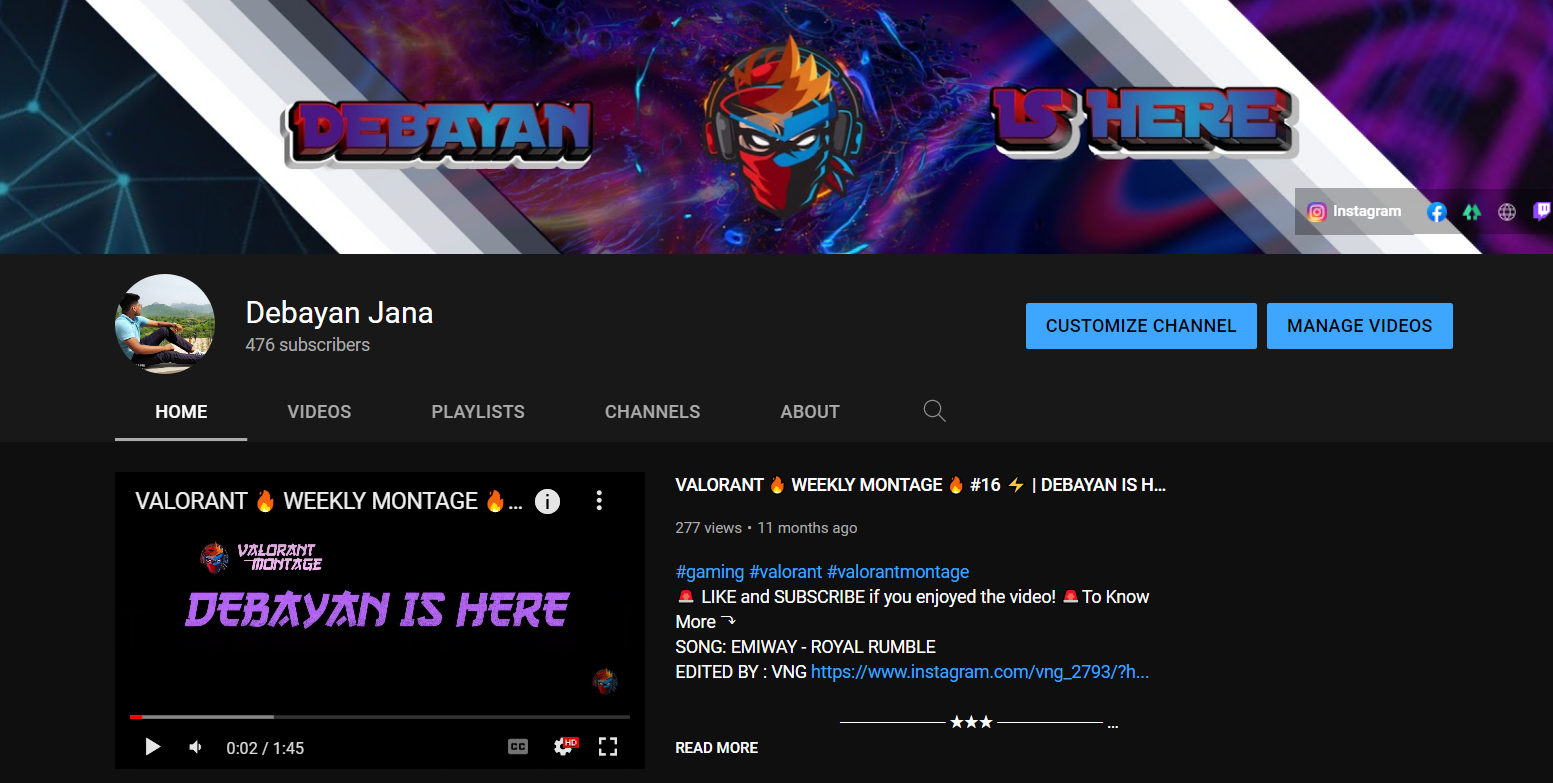1553x783 pixels.
Task: Open the vng_2793 Instagram link in description
Action: (x=980, y=672)
